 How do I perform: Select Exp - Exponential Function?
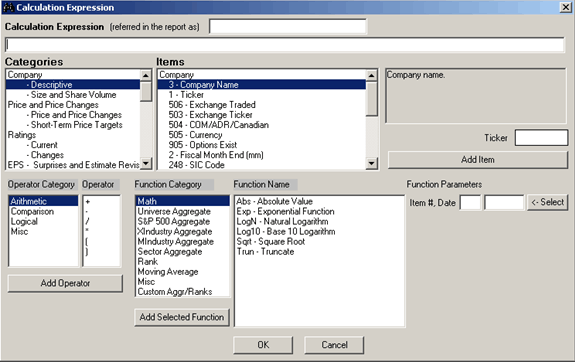pos(286,212)
